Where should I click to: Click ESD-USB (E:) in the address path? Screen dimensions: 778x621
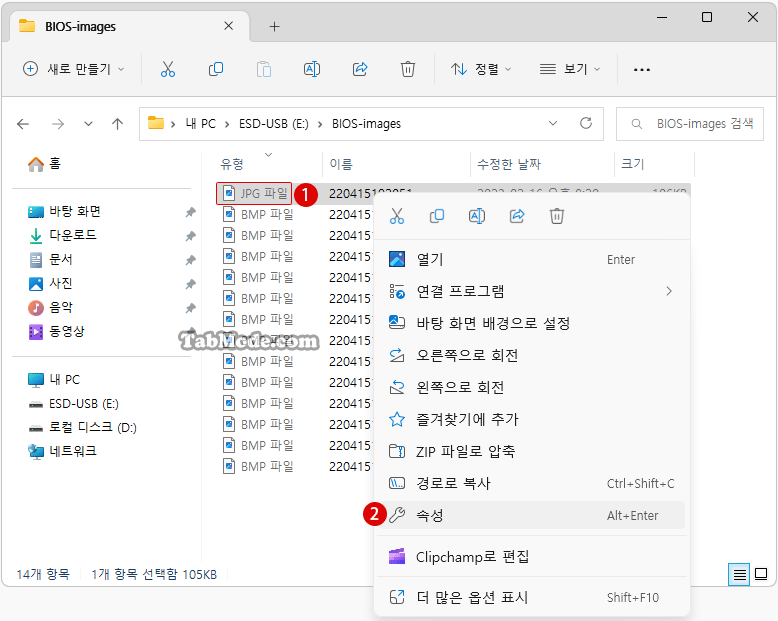click(273, 124)
